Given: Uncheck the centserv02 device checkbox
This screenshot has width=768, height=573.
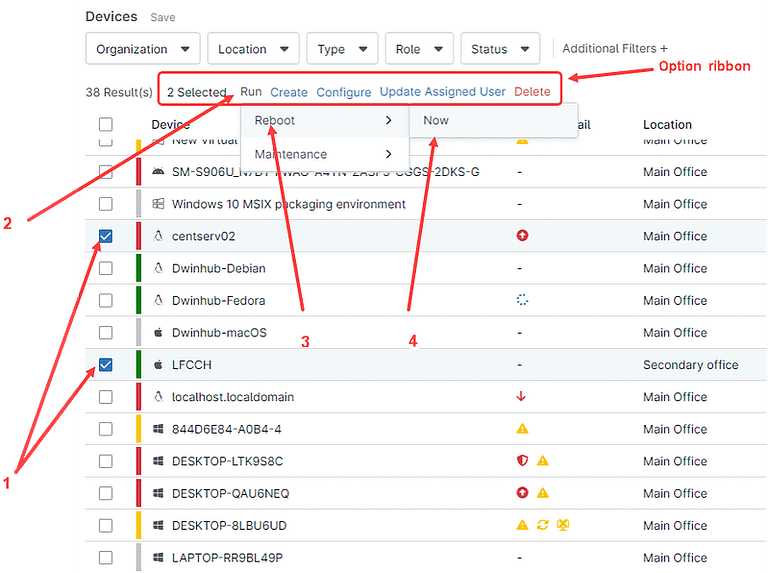Looking at the screenshot, I should (105, 237).
